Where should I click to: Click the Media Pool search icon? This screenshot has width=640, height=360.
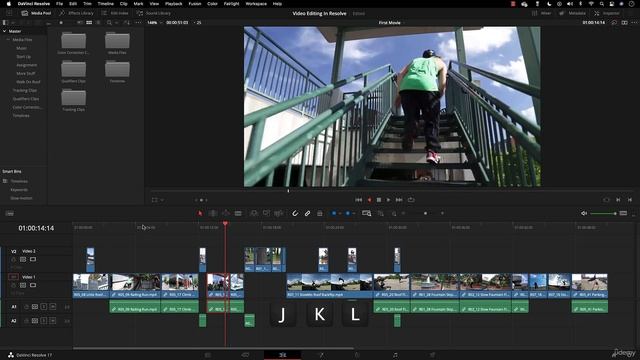click(109, 22)
